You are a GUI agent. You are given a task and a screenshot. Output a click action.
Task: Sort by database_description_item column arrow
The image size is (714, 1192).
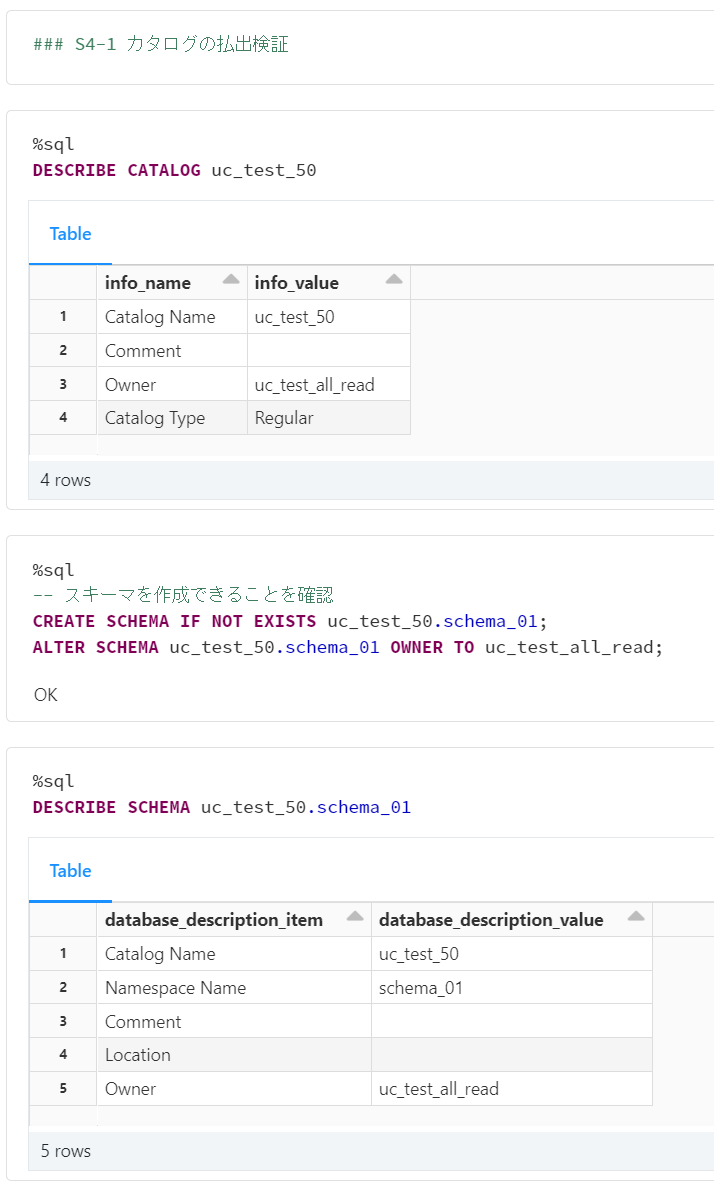[x=355, y=917]
